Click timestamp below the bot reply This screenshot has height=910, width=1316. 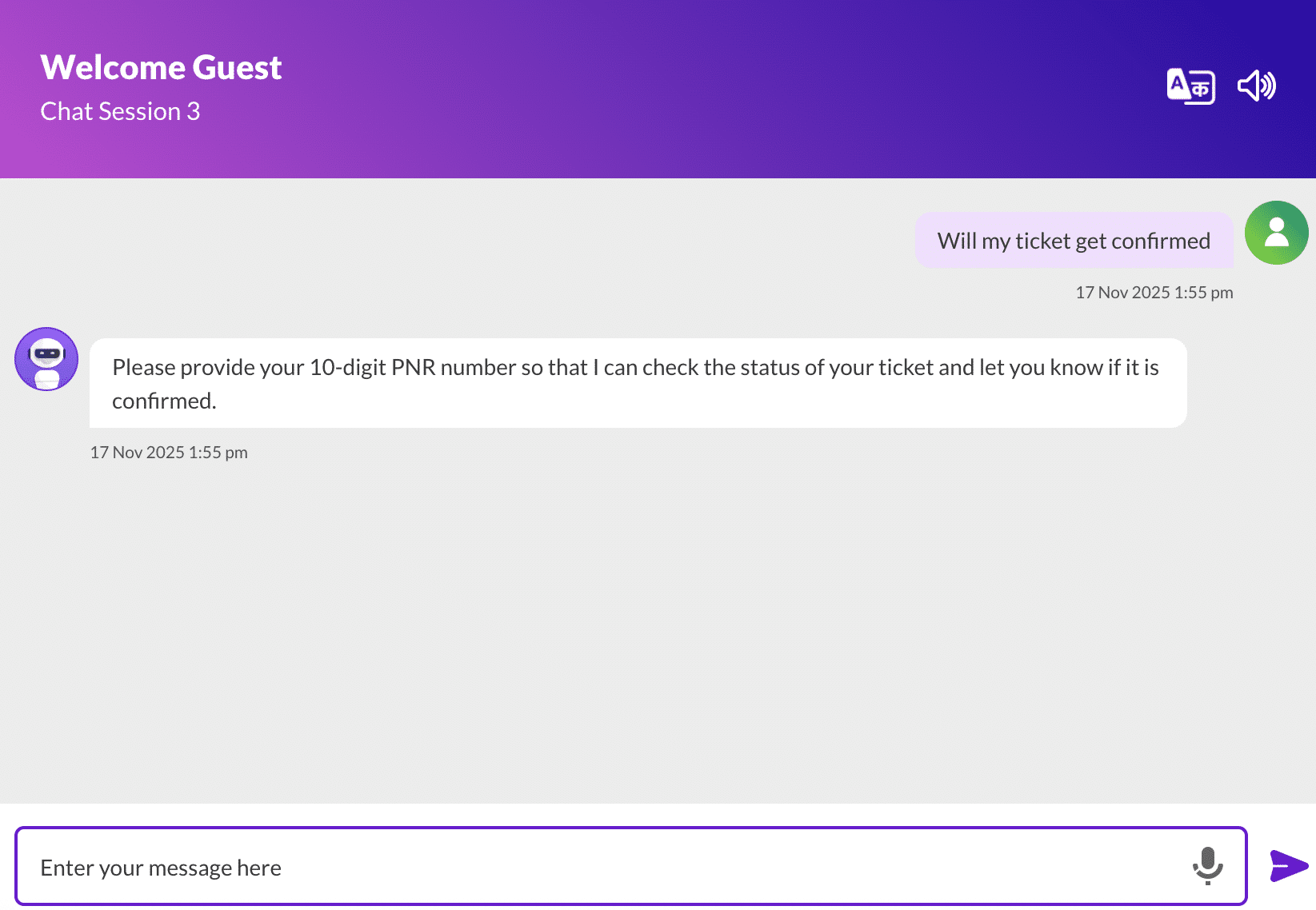pos(169,453)
